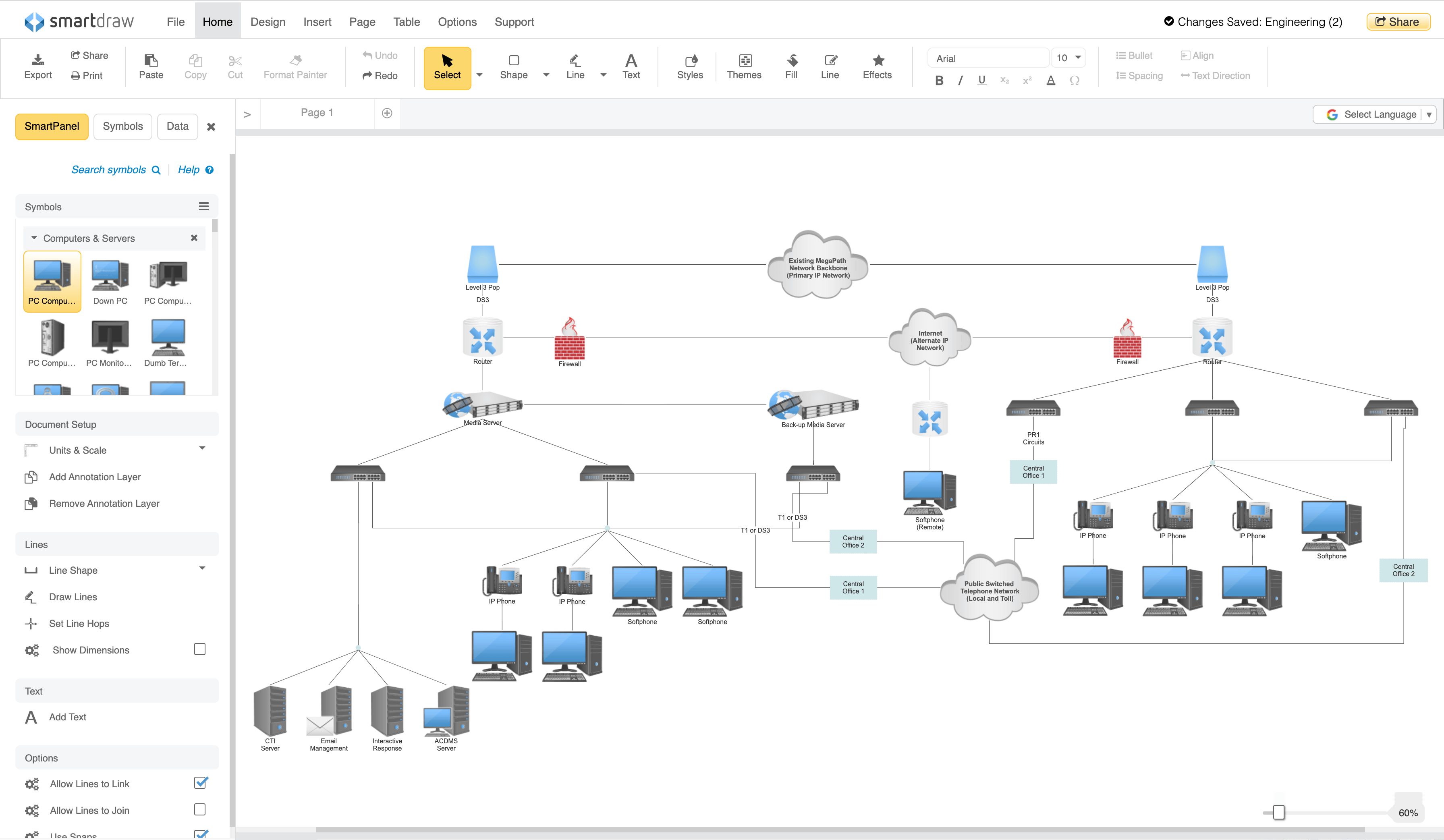1444x840 pixels.
Task: Activate the Text tool
Action: [631, 66]
